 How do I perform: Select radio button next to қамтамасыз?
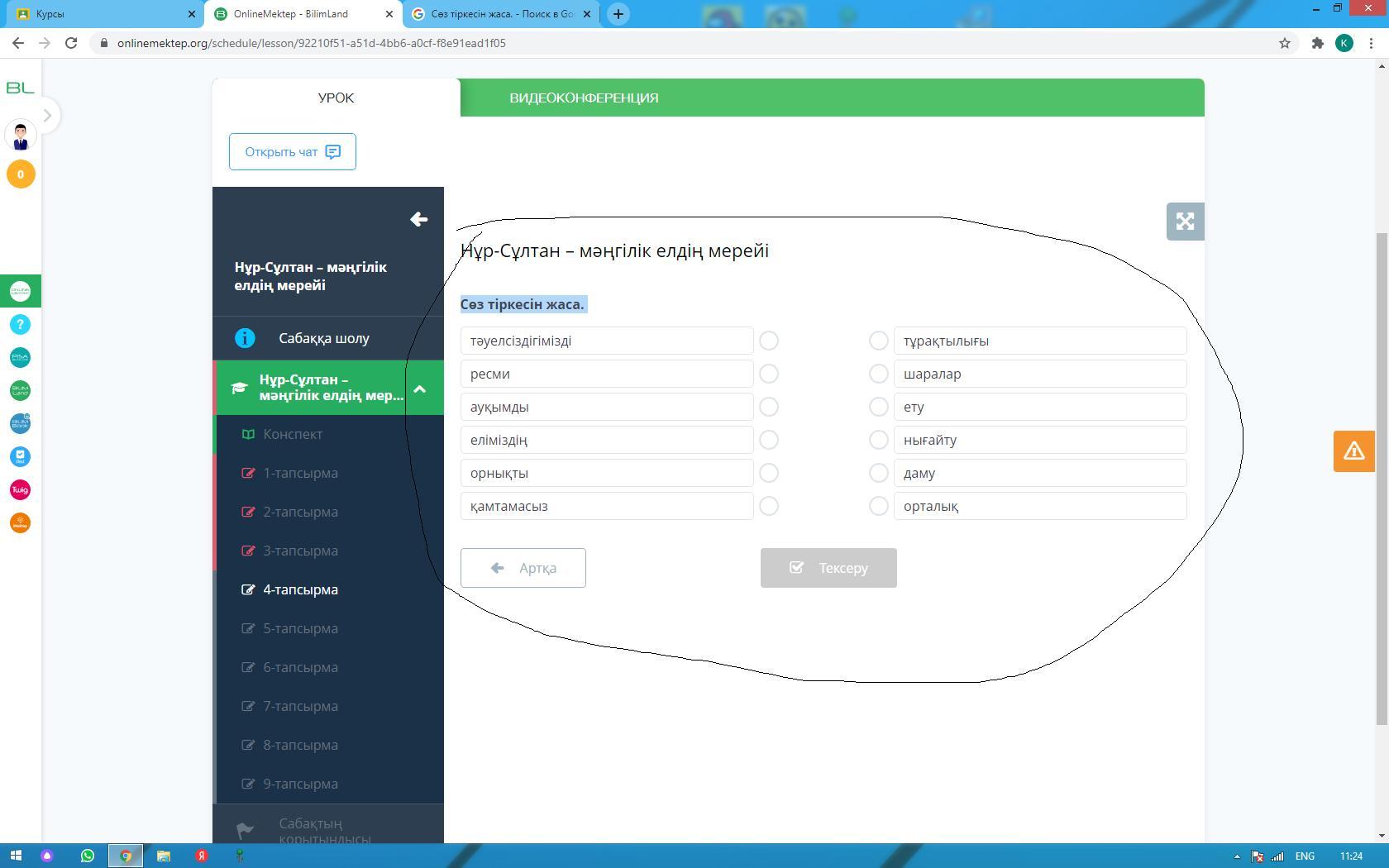pos(769,506)
